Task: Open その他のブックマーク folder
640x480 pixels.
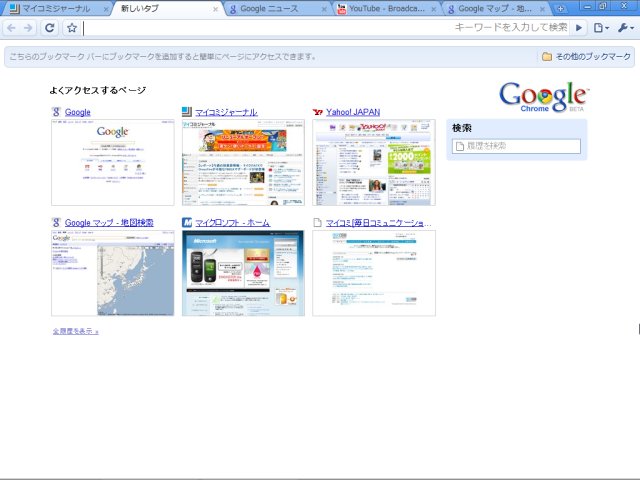Action: [x=586, y=56]
